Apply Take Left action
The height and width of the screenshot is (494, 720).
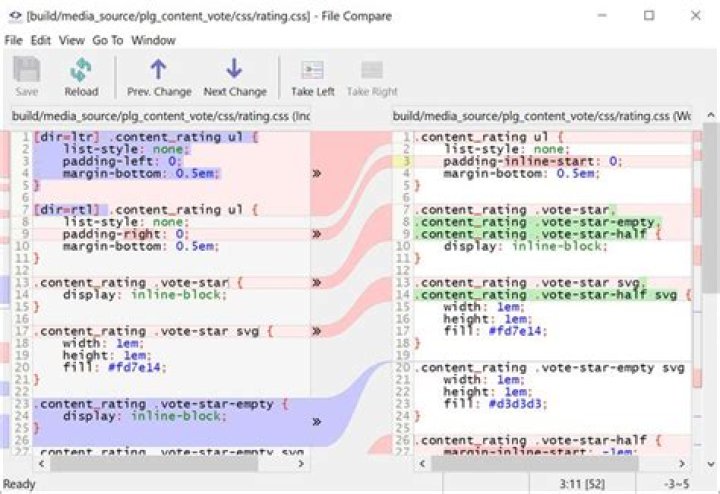tap(312, 77)
